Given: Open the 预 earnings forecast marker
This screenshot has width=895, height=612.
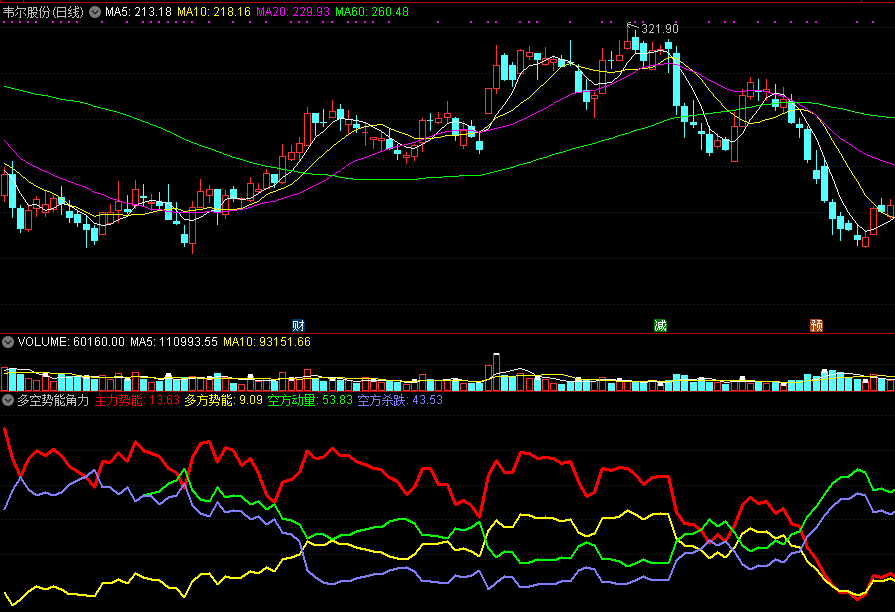Looking at the screenshot, I should (x=816, y=325).
